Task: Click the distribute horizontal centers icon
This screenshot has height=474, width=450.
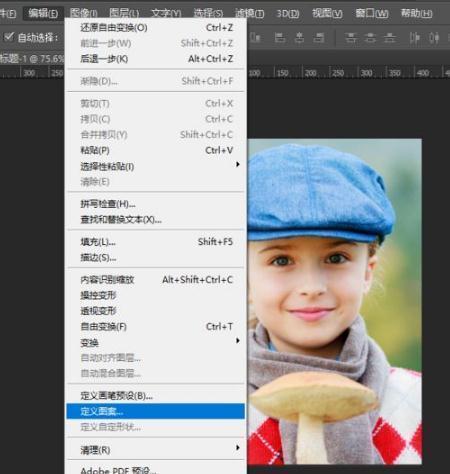Action: pyautogui.click(x=434, y=38)
